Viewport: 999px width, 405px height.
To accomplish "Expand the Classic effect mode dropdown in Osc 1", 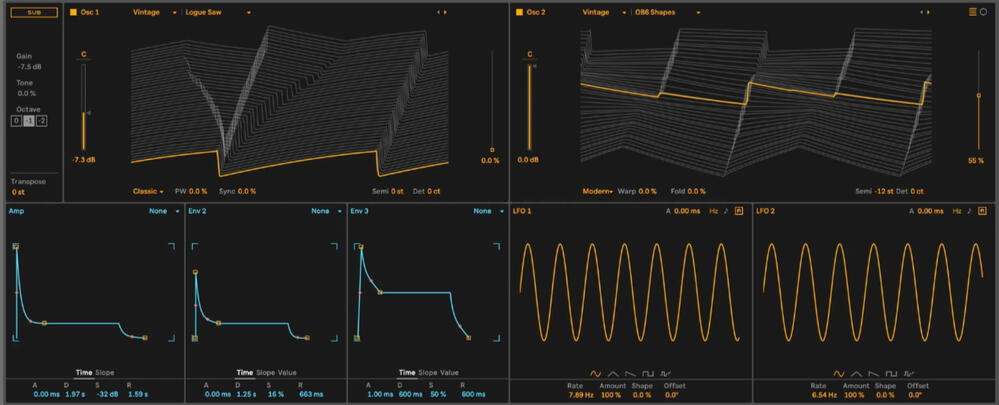I will [147, 190].
